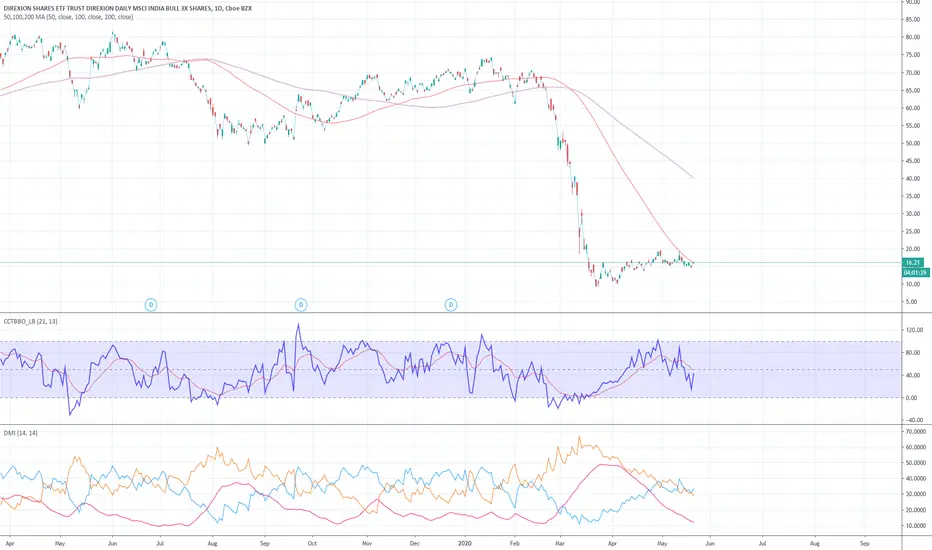932x550 pixels.
Task: Click the dividend marker near July
Action: pyautogui.click(x=151, y=305)
